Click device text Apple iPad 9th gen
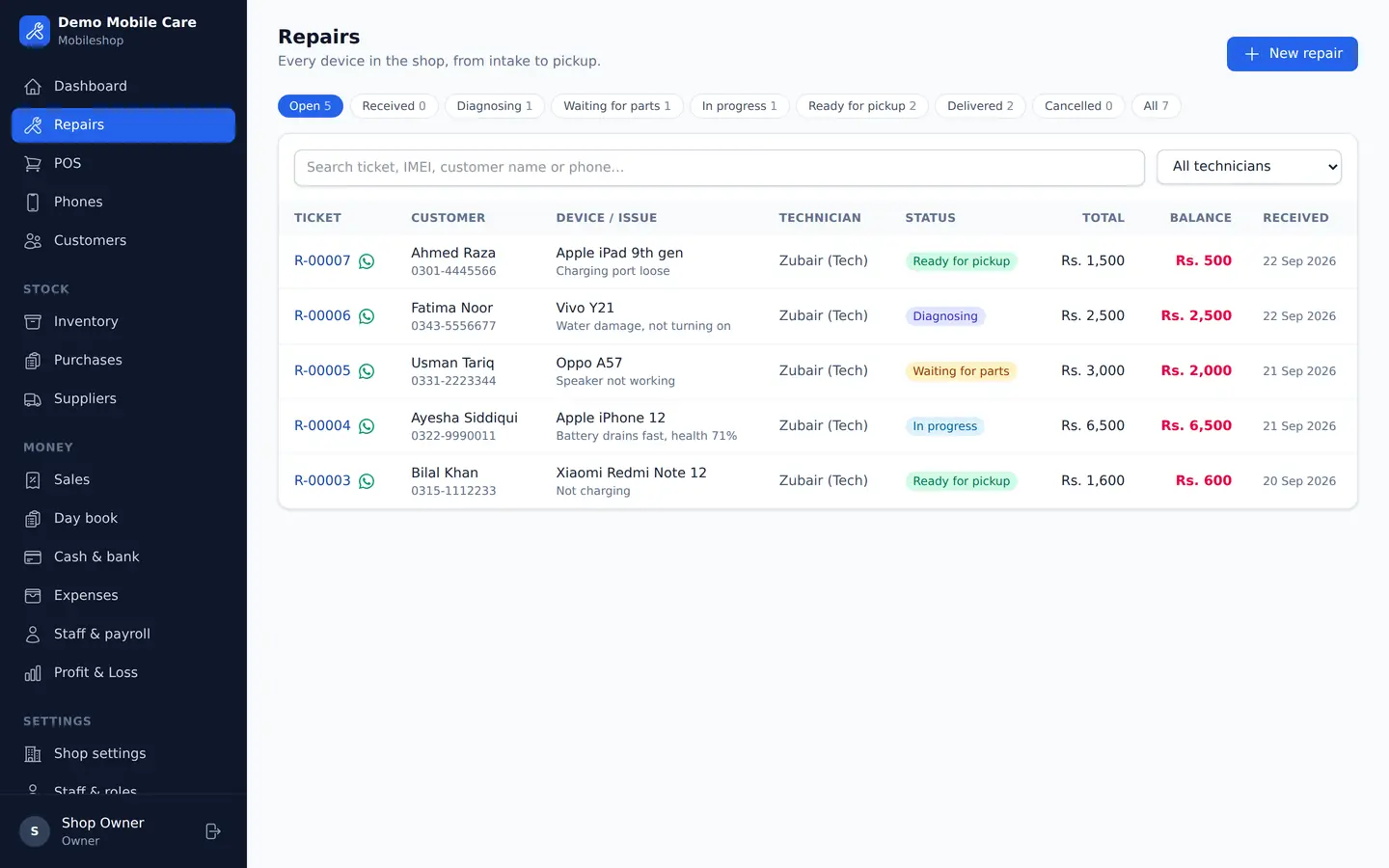The image size is (1389, 868). point(619,253)
